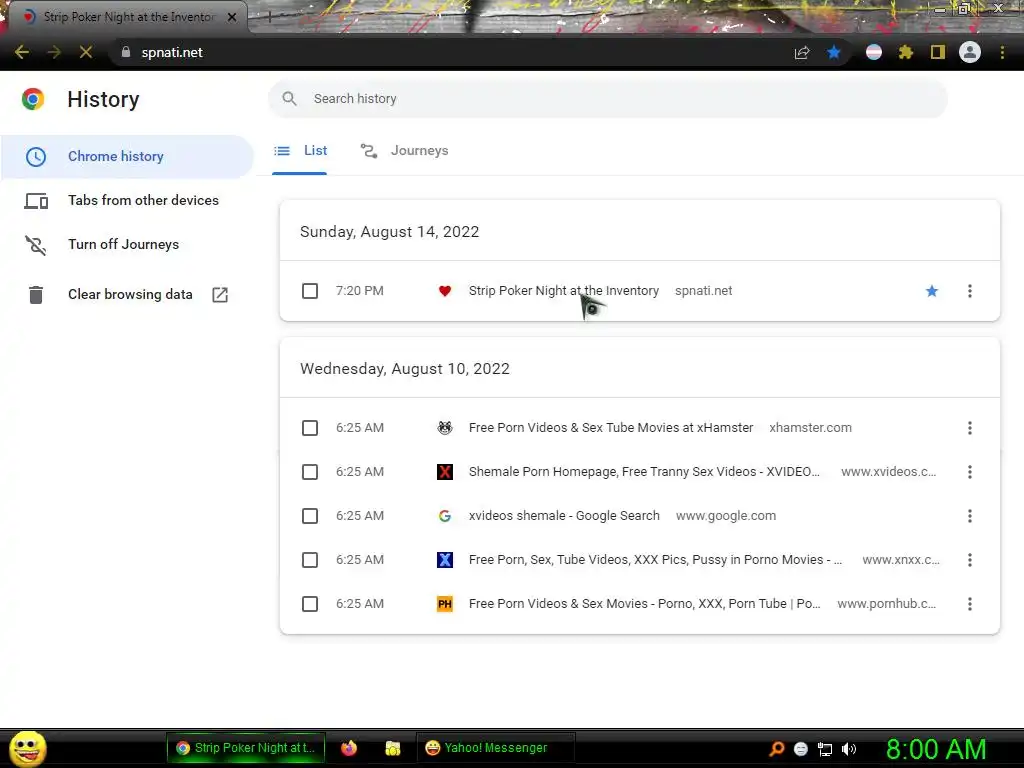Click the trash can icon in sidebar
This screenshot has width=1024, height=768.
tap(36, 295)
